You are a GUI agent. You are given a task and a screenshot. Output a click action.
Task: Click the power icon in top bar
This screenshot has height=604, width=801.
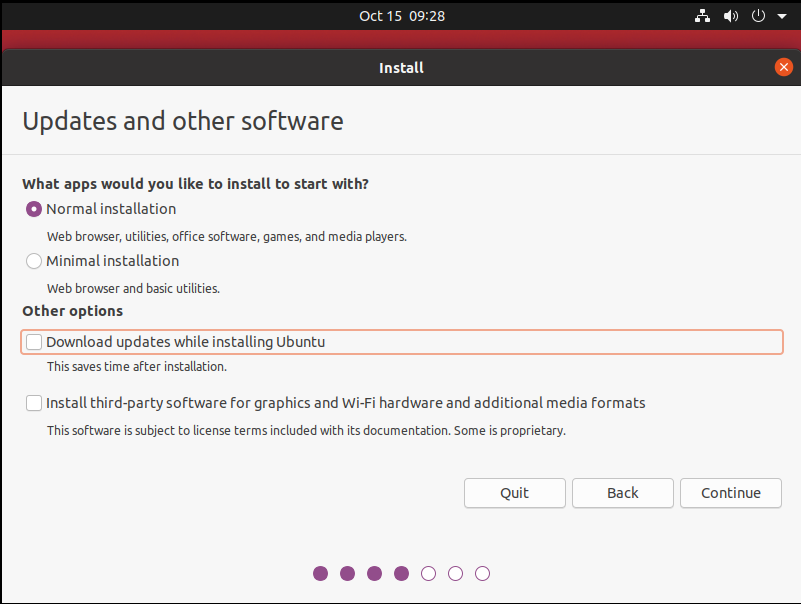[x=758, y=16]
